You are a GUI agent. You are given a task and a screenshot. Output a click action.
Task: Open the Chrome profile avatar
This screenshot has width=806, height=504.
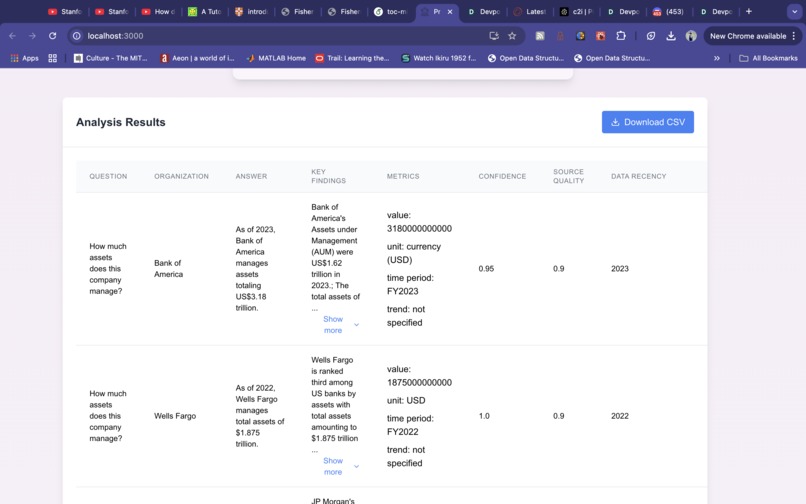(691, 36)
